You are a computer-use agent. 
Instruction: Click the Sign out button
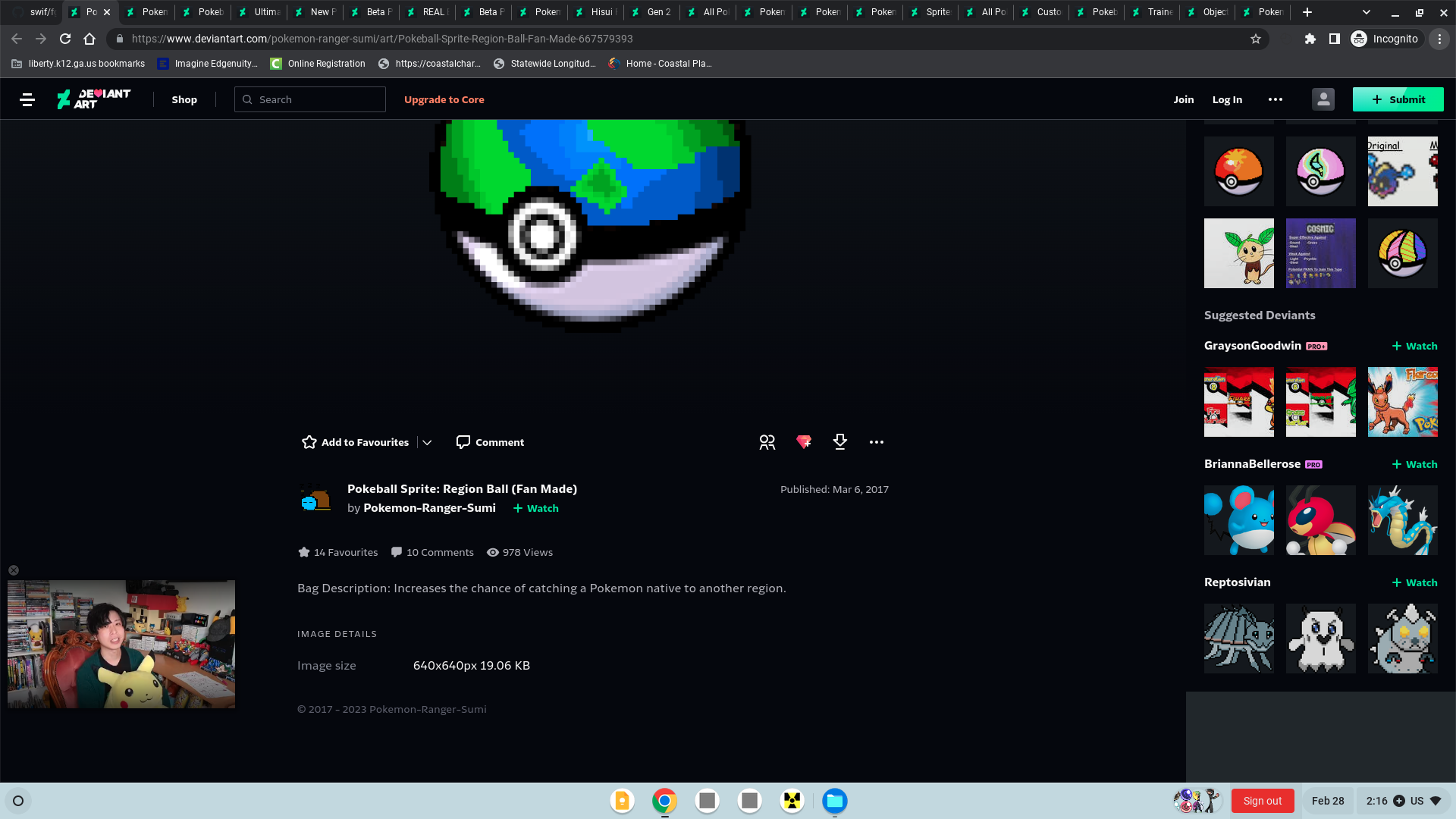click(x=1263, y=801)
